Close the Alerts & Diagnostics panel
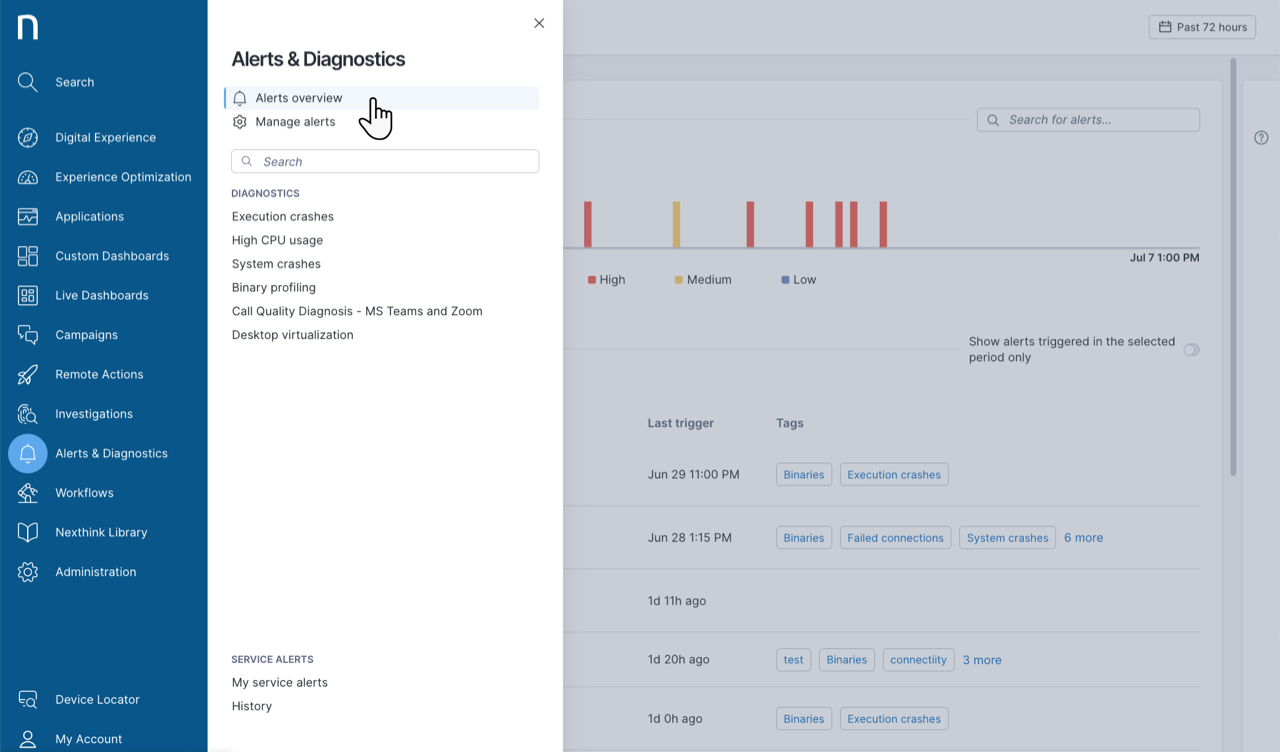 [539, 23]
